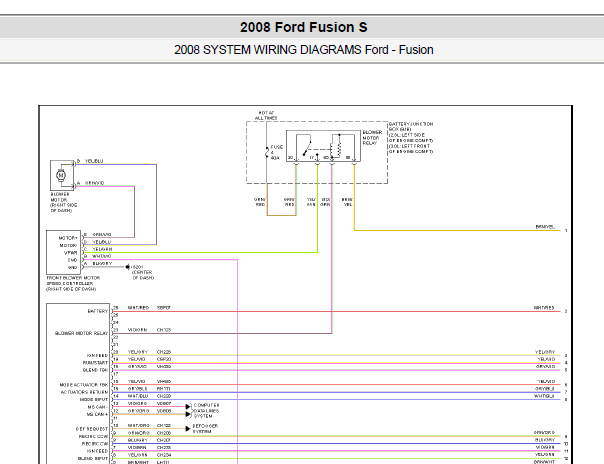Click circuit code "CH206" on pin 9

(x=164, y=433)
